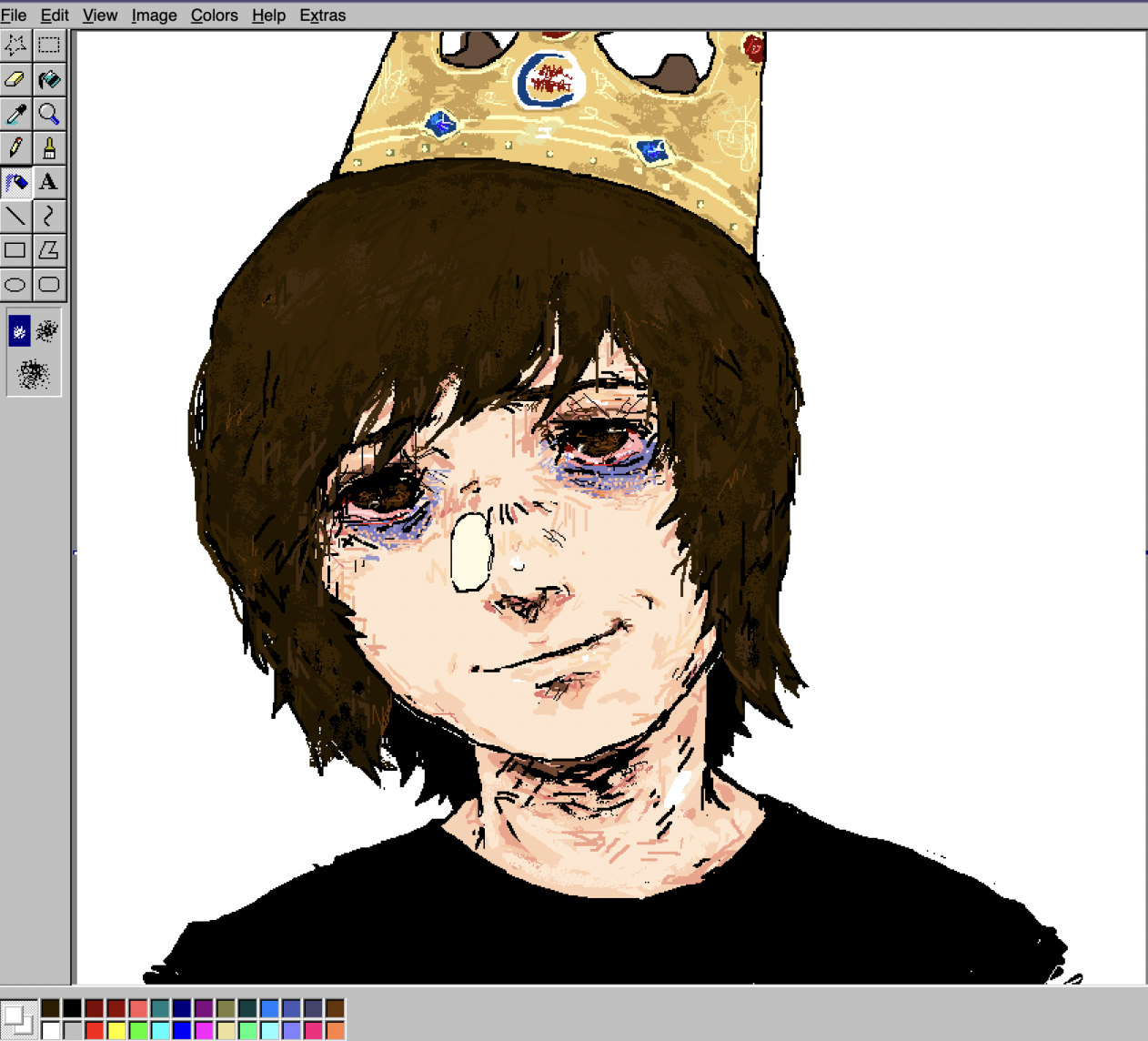Screen dimensions: 1148x1041
Task: Select the orange palette swatch
Action: [x=335, y=1030]
